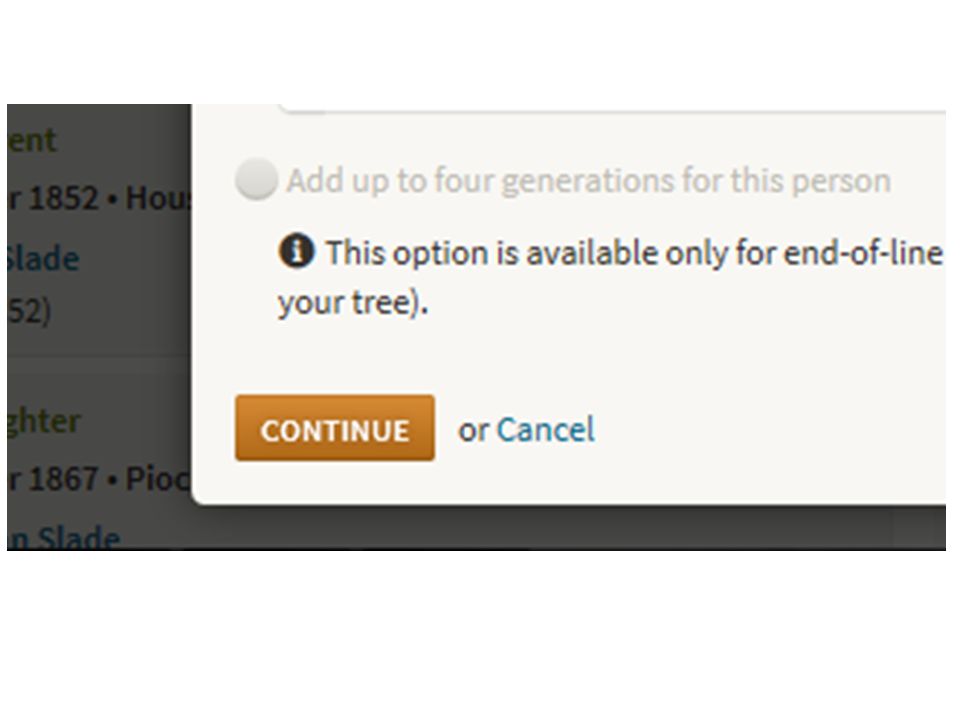Viewport: 960px width, 720px height.
Task: Click the input box edge atop dialog
Action: click(612, 110)
